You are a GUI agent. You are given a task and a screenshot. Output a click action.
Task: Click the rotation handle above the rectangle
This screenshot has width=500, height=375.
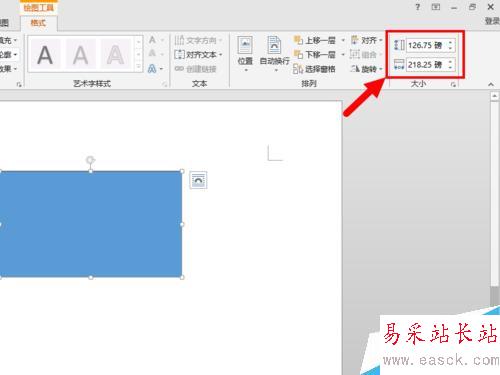click(x=90, y=160)
